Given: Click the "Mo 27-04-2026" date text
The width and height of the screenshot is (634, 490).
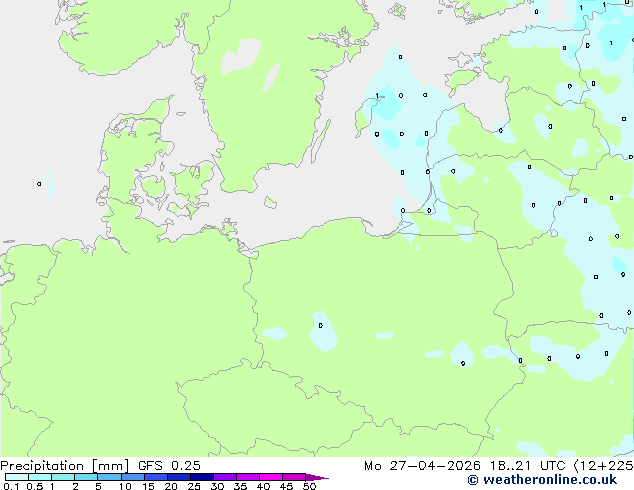Looking at the screenshot, I should click(x=422, y=466).
